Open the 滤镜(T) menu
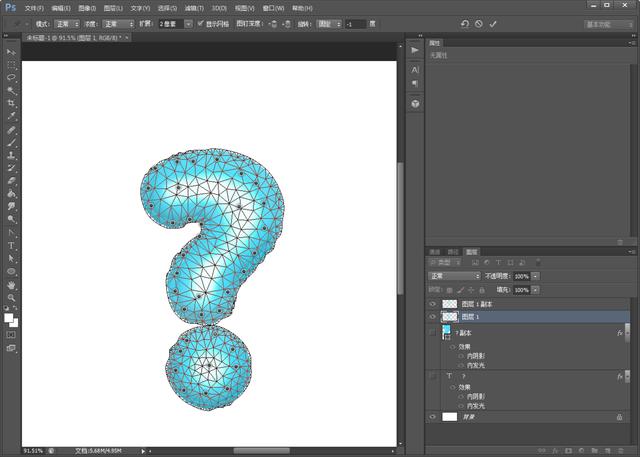This screenshot has height=457, width=640. (194, 8)
